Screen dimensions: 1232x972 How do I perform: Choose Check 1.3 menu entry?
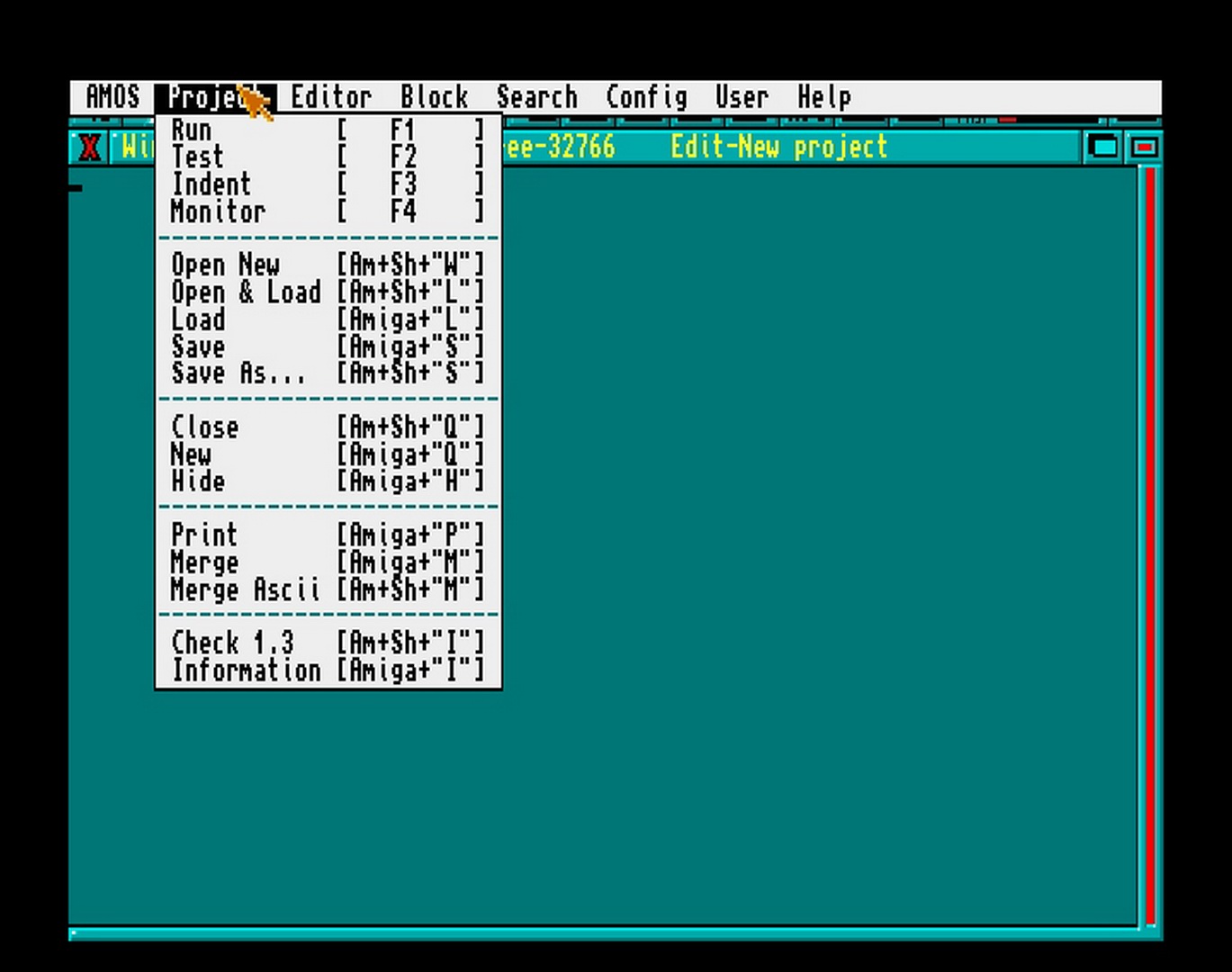coord(328,643)
